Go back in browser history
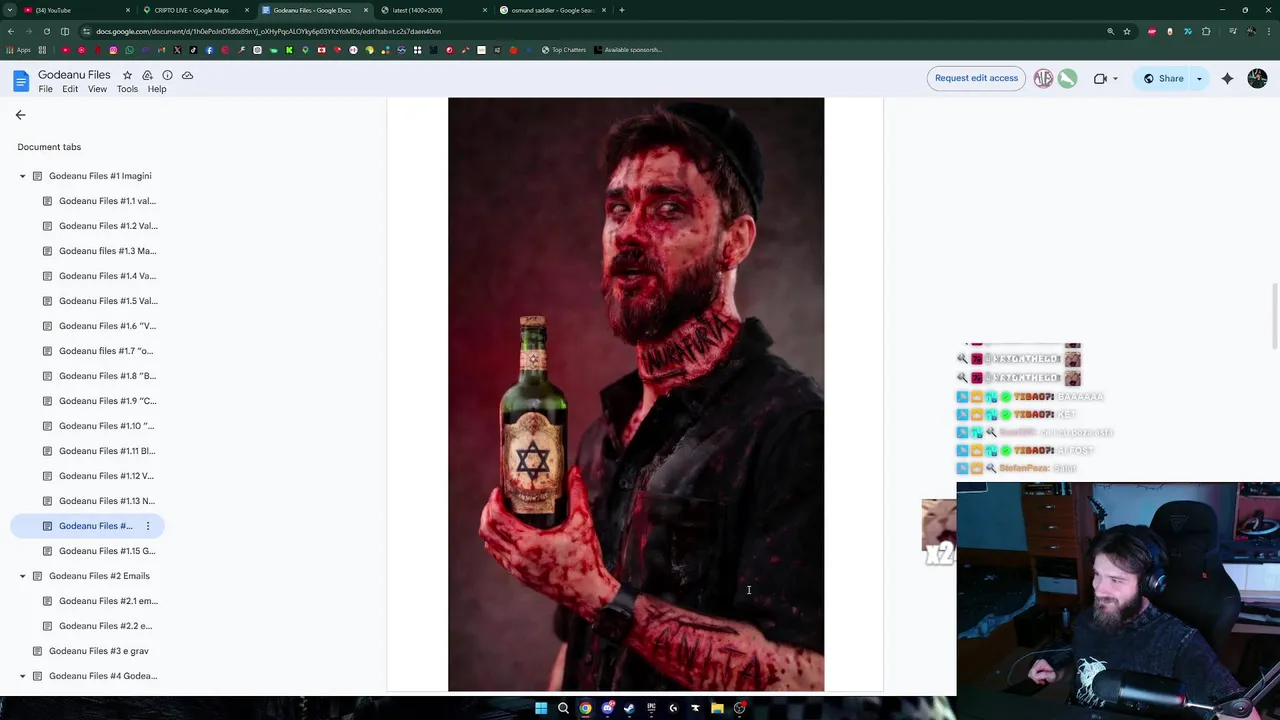This screenshot has width=1280, height=720. 10,31
